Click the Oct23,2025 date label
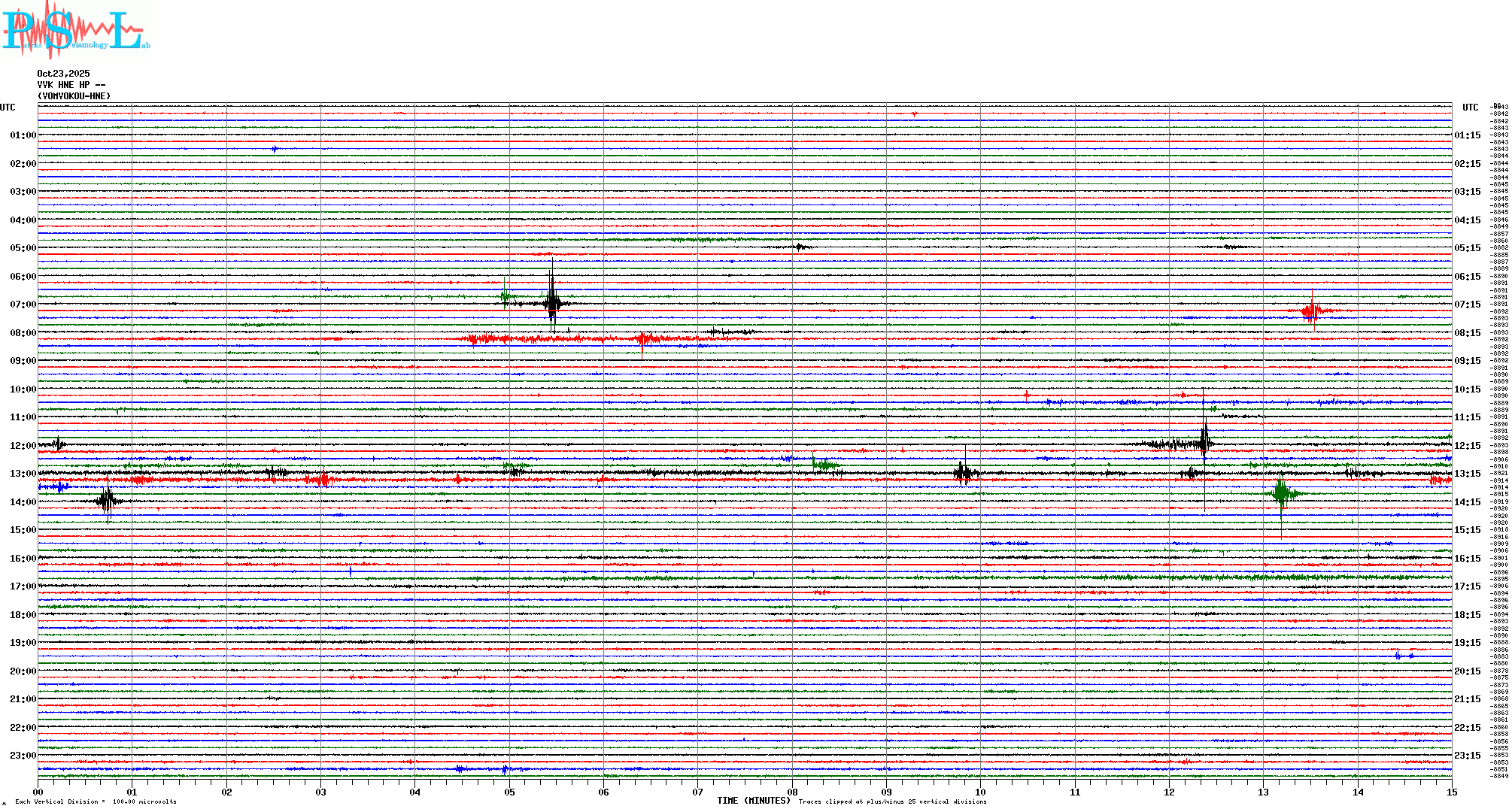This screenshot has width=1512, height=812. coord(63,74)
